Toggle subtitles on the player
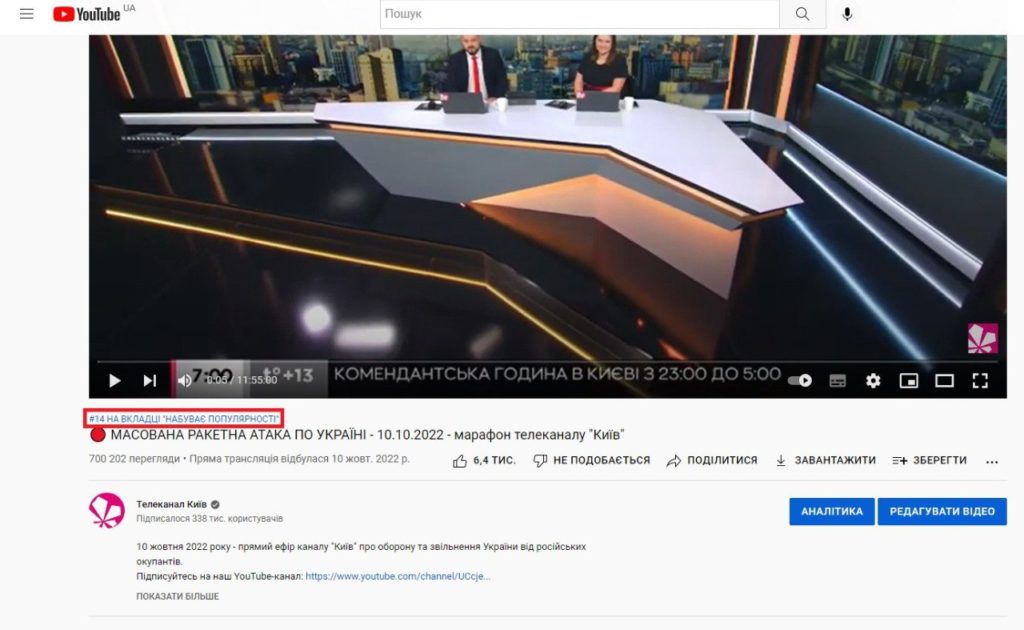The height and width of the screenshot is (630, 1024). click(x=837, y=381)
